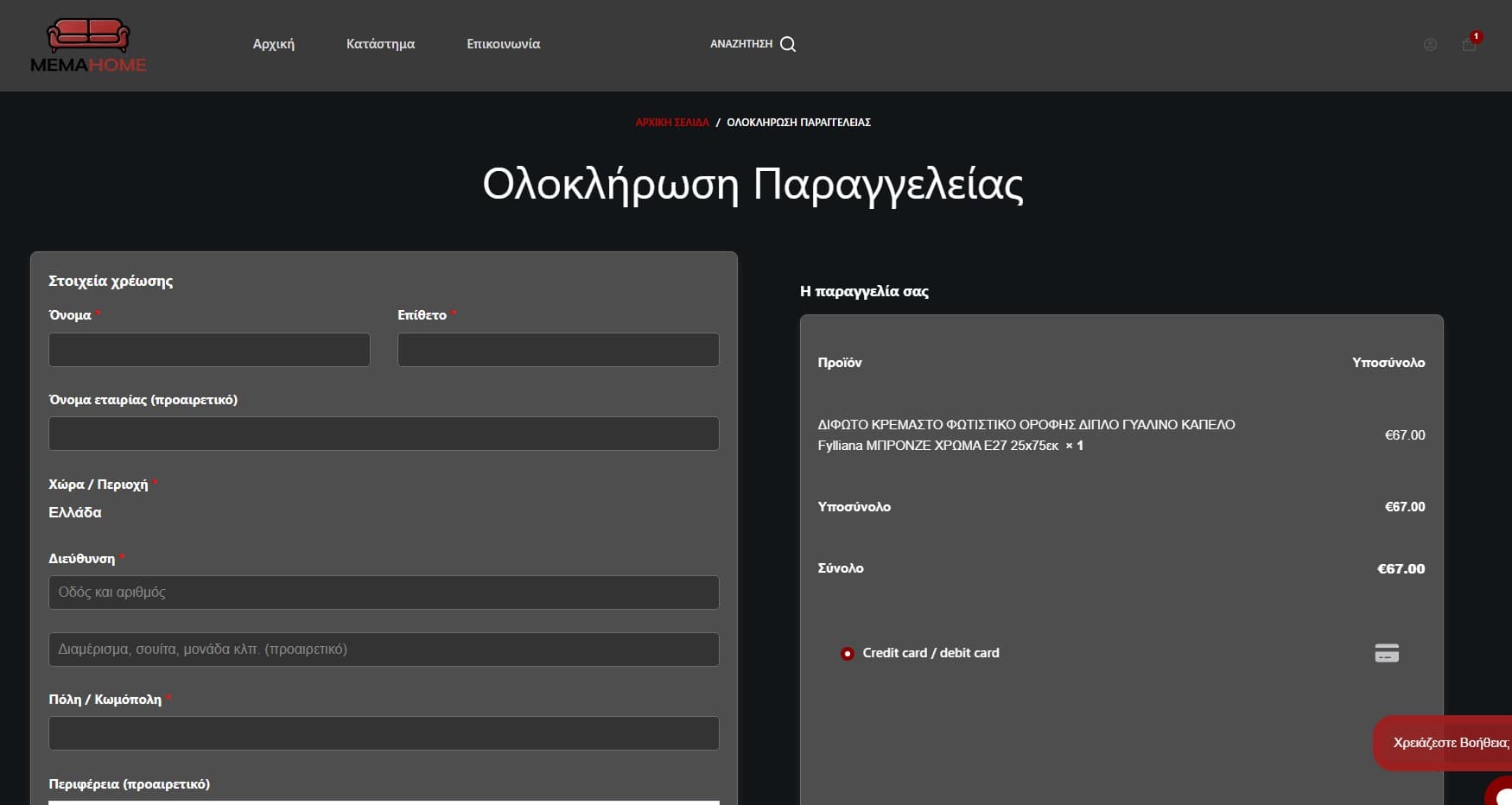Follow ΑΡΧΙΚΗ ΣΕΛΙΔΑ breadcrumb link

pyautogui.click(x=672, y=123)
